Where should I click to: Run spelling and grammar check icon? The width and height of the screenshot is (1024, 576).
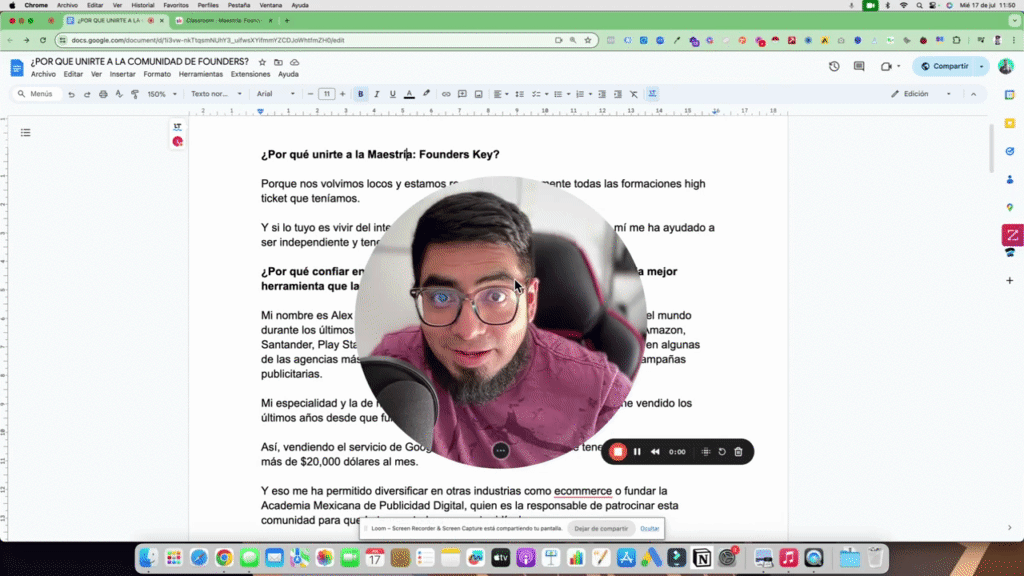click(x=119, y=94)
